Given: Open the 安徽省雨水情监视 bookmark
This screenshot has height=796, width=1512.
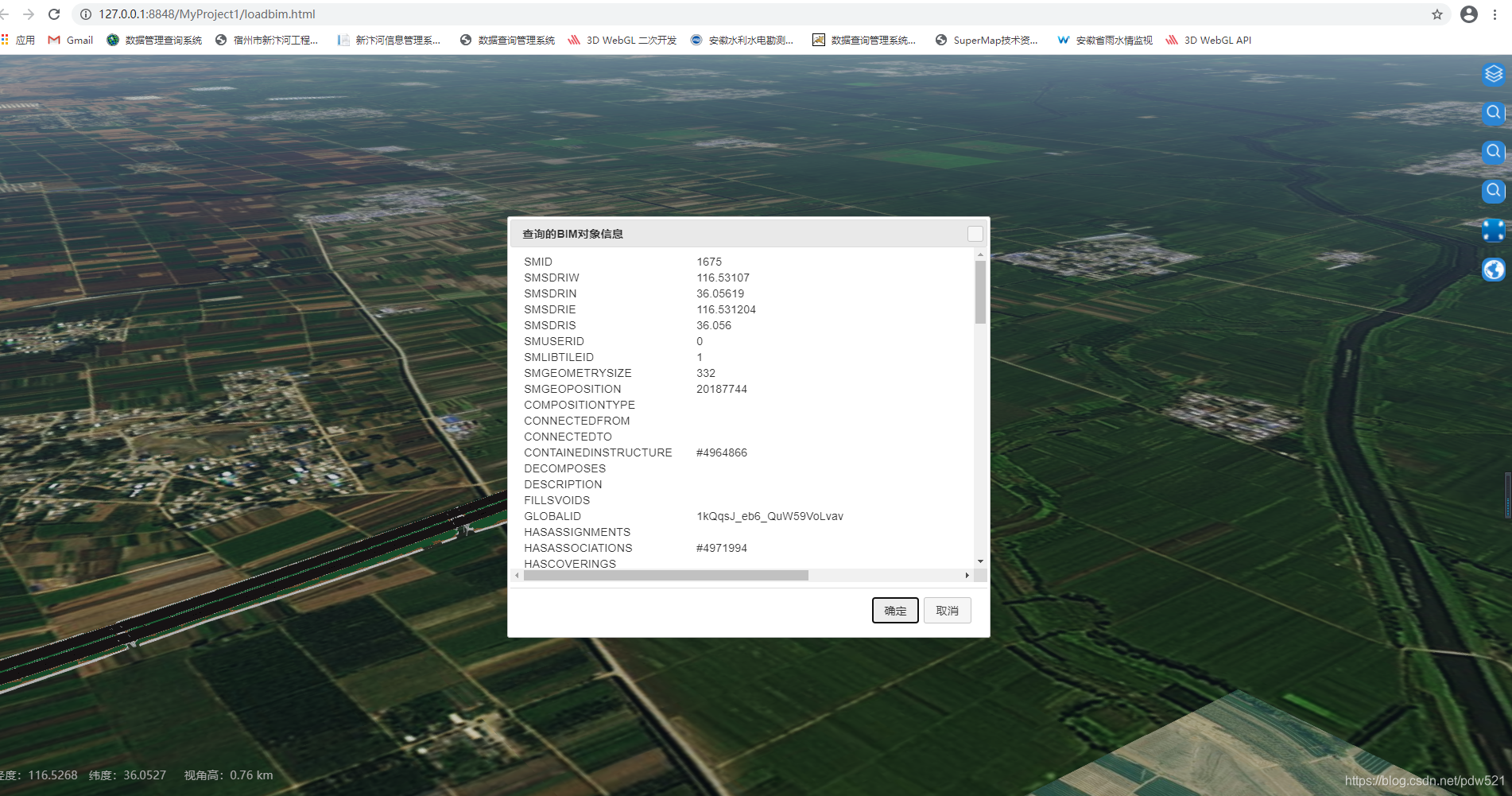Looking at the screenshot, I should (1105, 40).
